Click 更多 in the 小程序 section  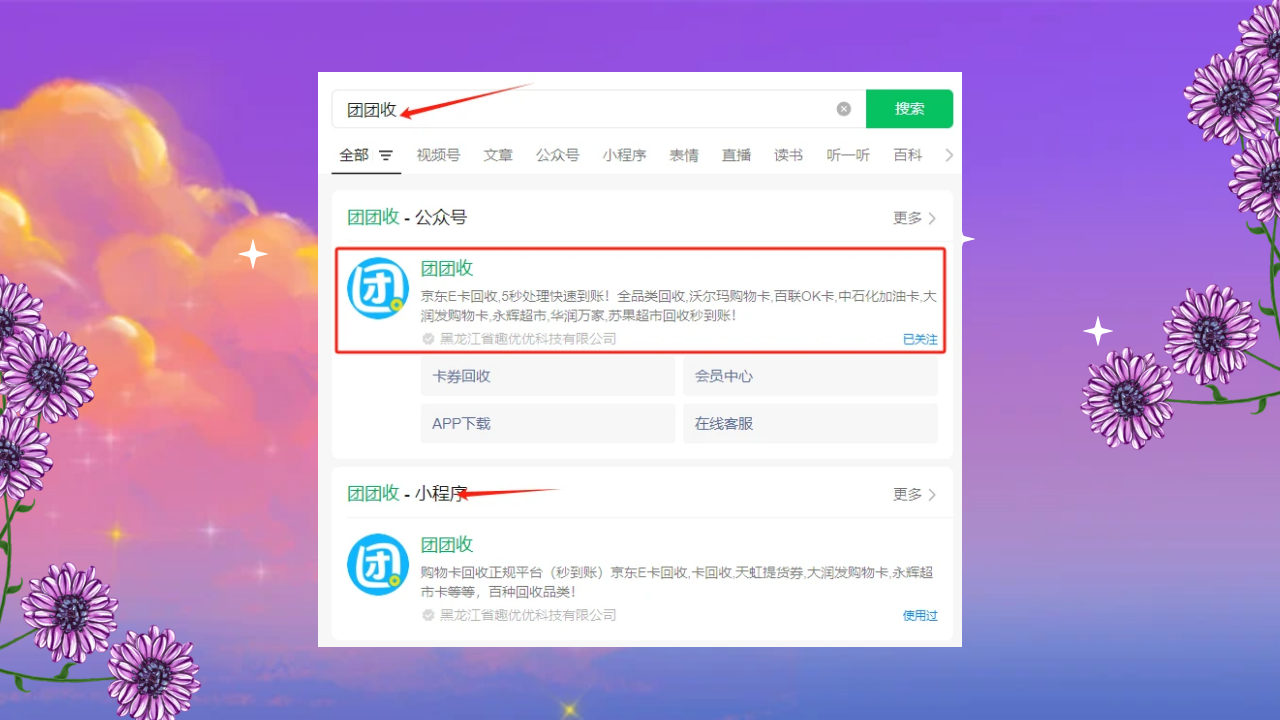pyautogui.click(x=914, y=494)
